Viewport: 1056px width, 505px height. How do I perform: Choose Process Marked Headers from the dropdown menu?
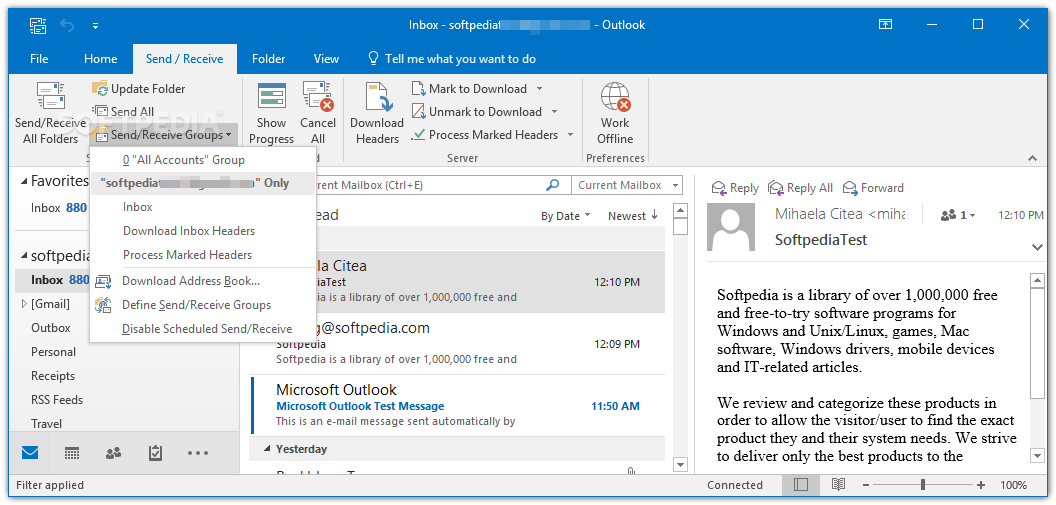(x=203, y=255)
